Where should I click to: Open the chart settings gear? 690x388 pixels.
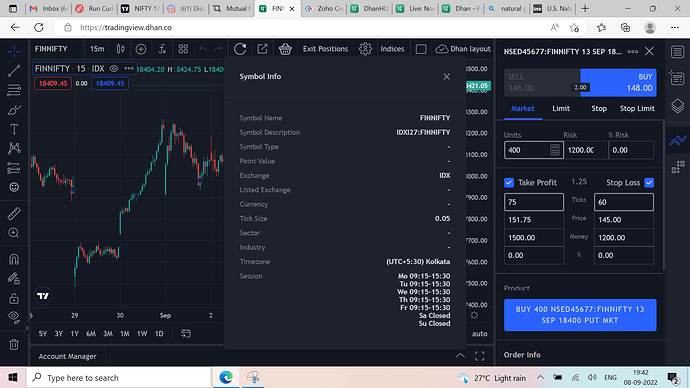365,49
